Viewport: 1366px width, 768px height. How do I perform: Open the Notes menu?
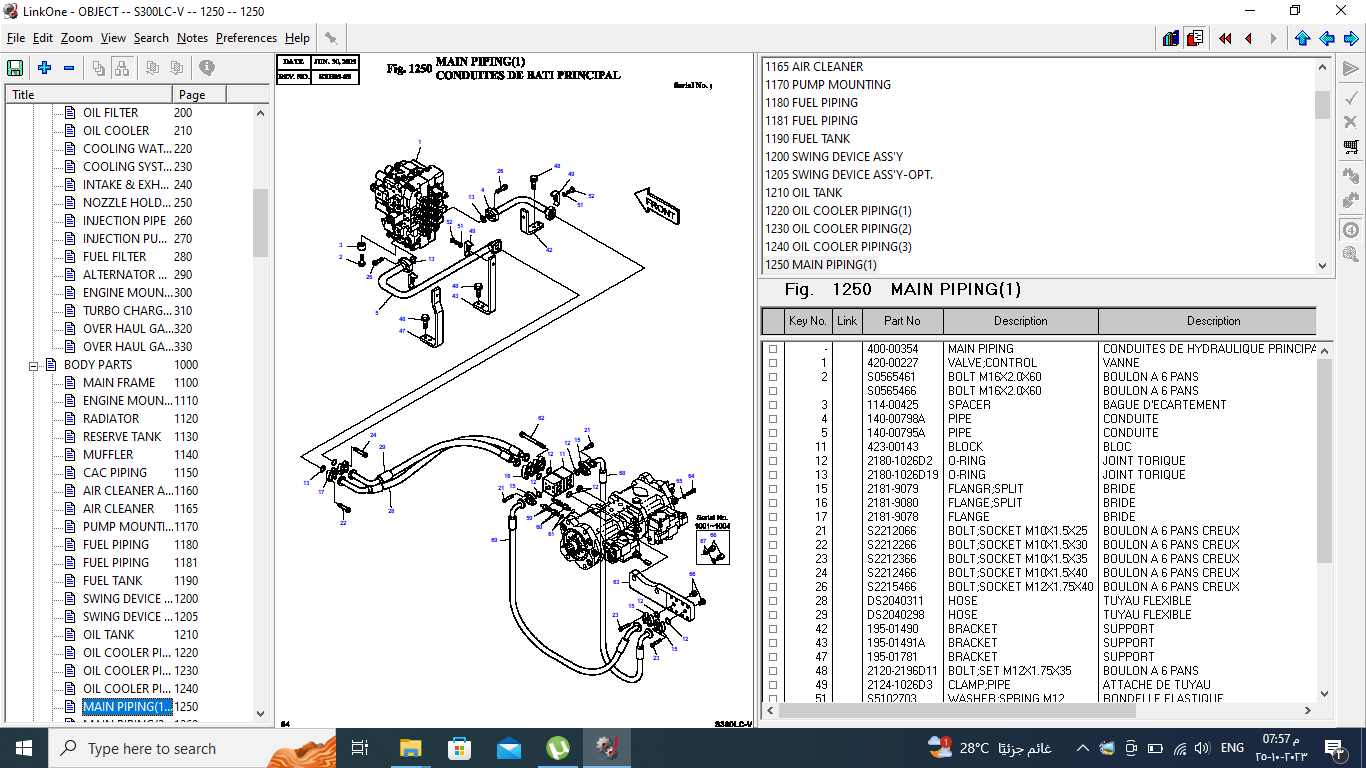click(x=192, y=38)
